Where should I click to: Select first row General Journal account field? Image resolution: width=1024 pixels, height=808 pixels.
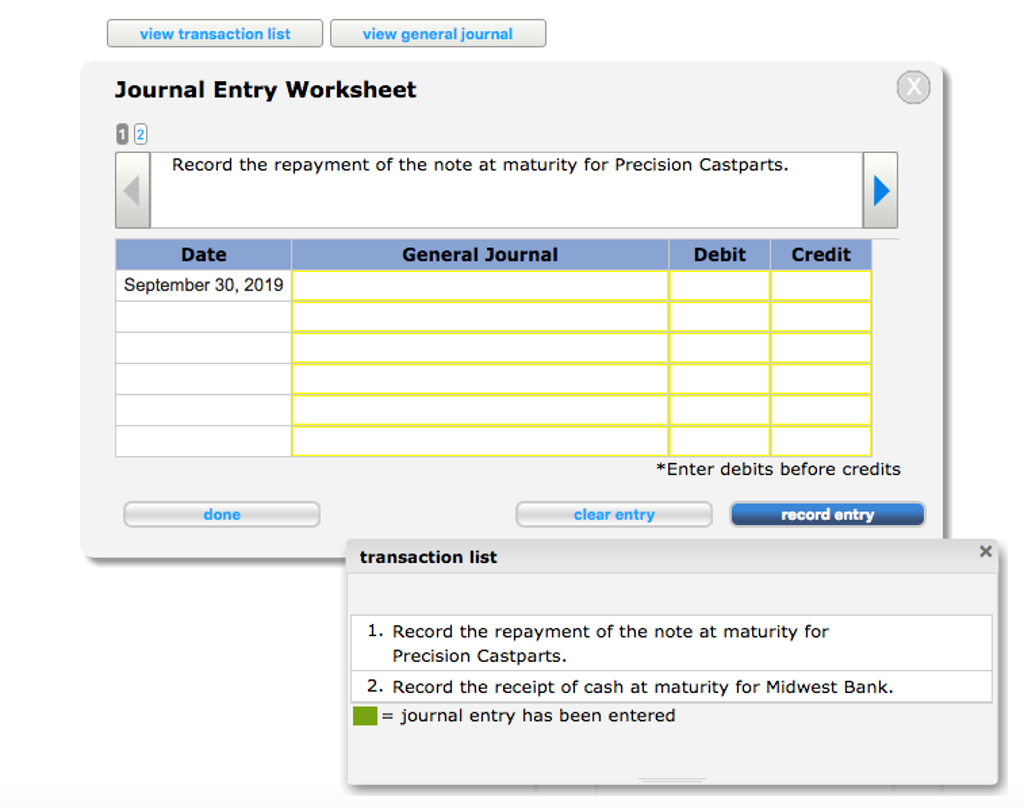point(480,285)
